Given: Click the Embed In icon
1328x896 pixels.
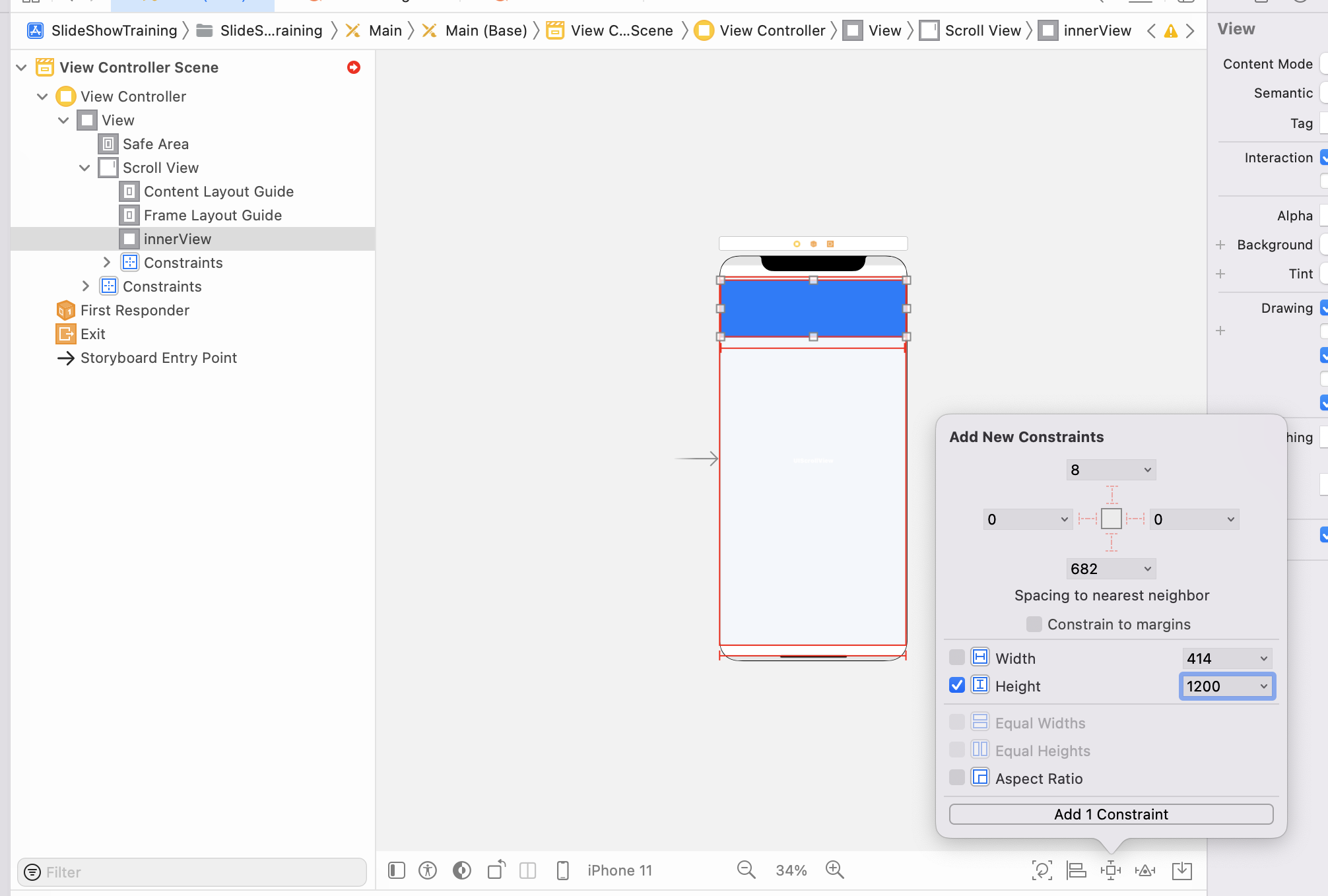Looking at the screenshot, I should point(1182,870).
